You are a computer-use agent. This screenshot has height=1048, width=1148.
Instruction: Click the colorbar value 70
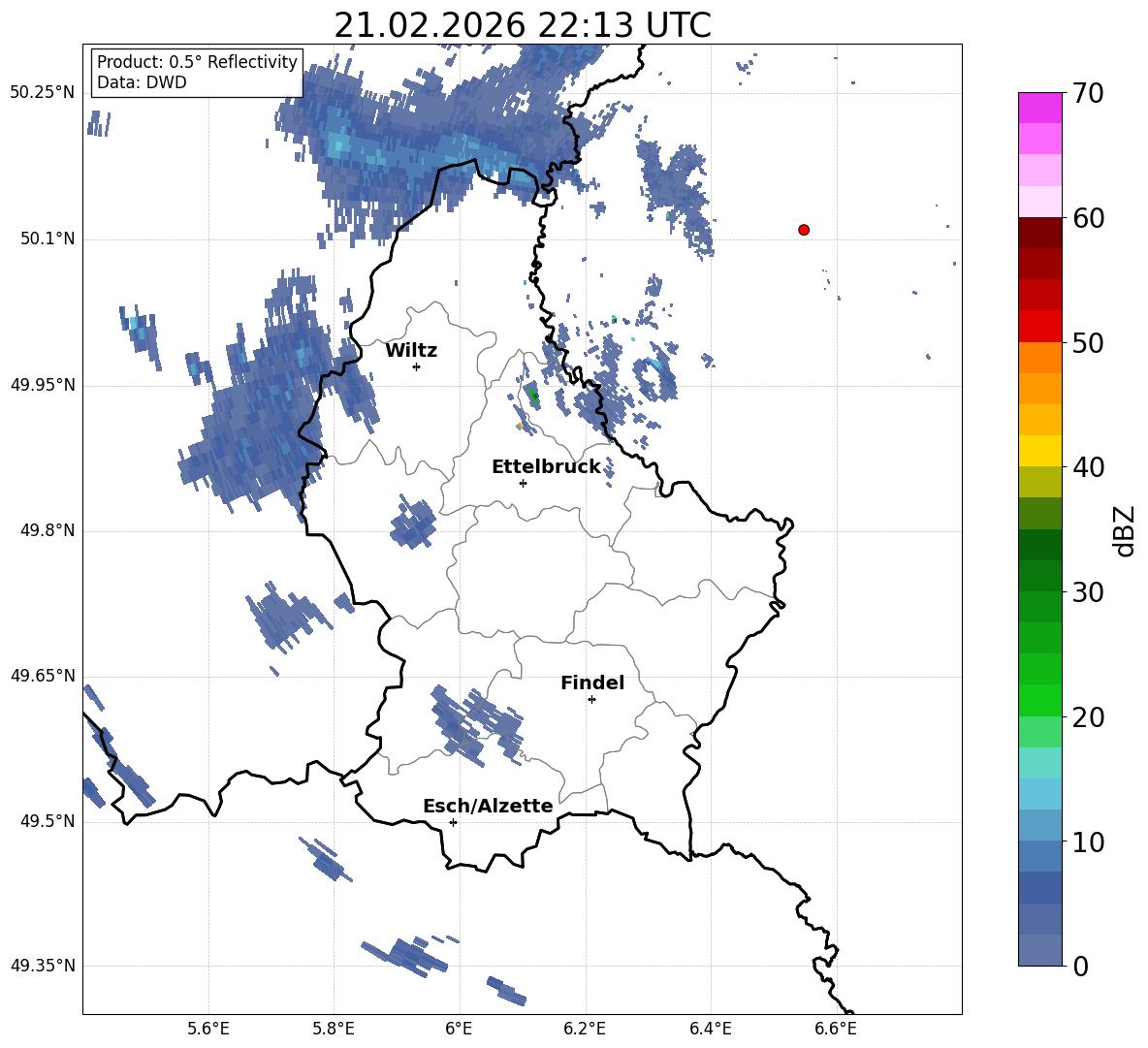pos(1088,94)
